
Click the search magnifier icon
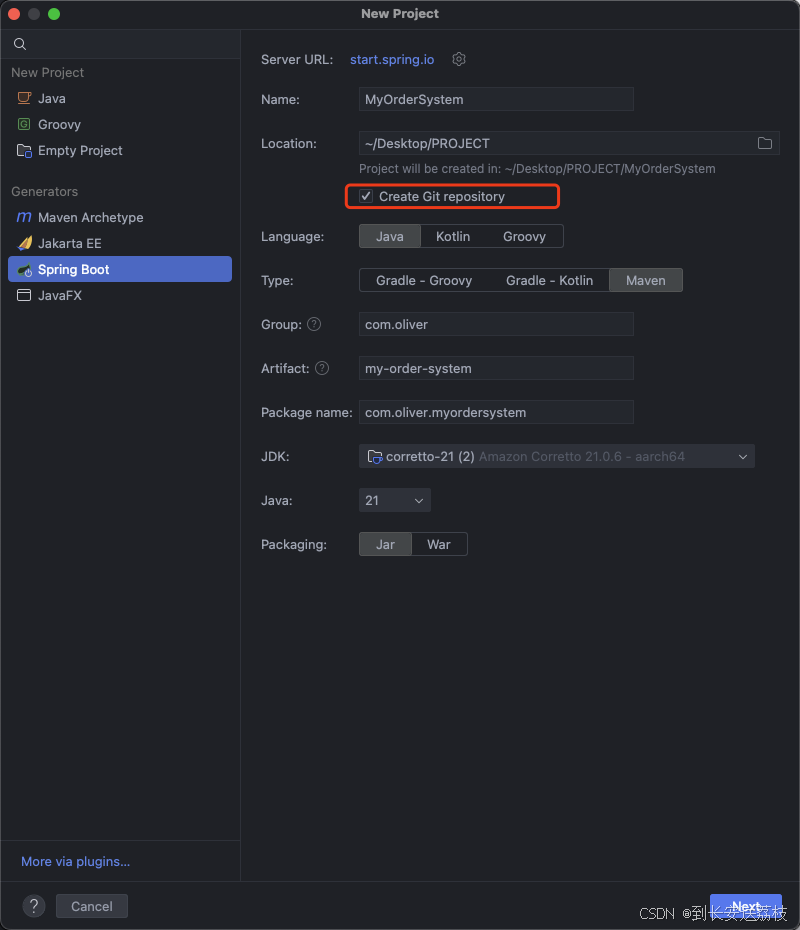[x=20, y=44]
